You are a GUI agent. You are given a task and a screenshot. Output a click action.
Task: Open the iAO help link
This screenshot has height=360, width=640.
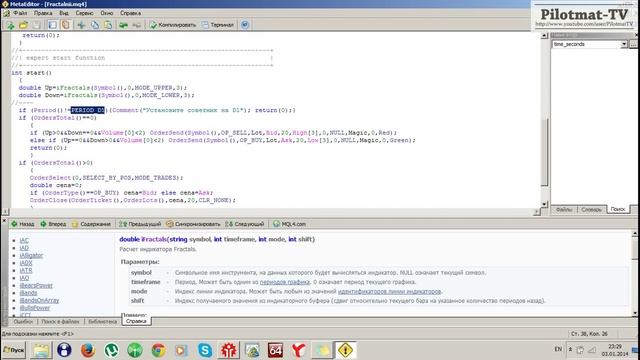click(24, 278)
